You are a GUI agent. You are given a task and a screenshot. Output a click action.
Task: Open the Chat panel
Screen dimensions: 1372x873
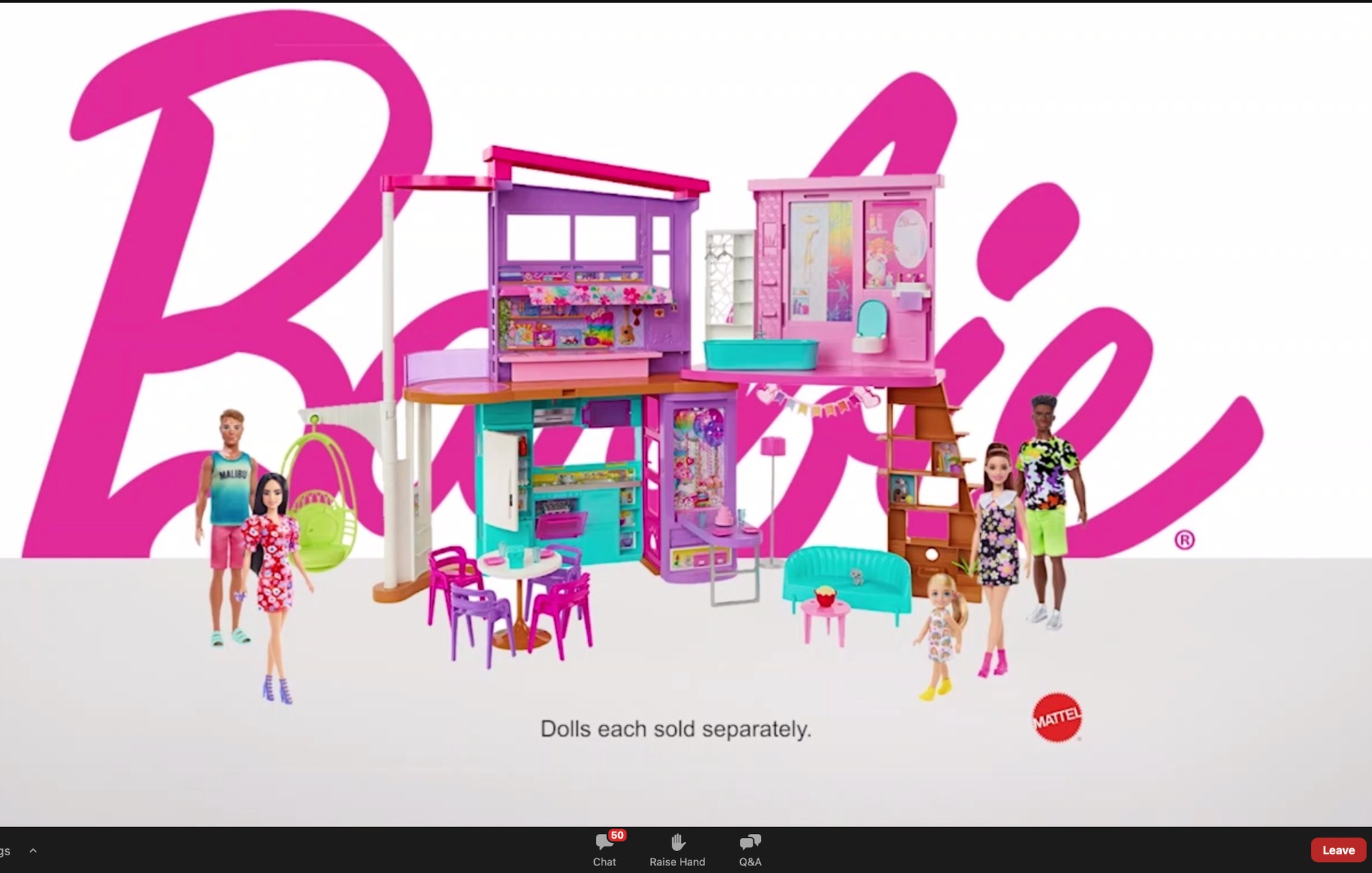604,849
